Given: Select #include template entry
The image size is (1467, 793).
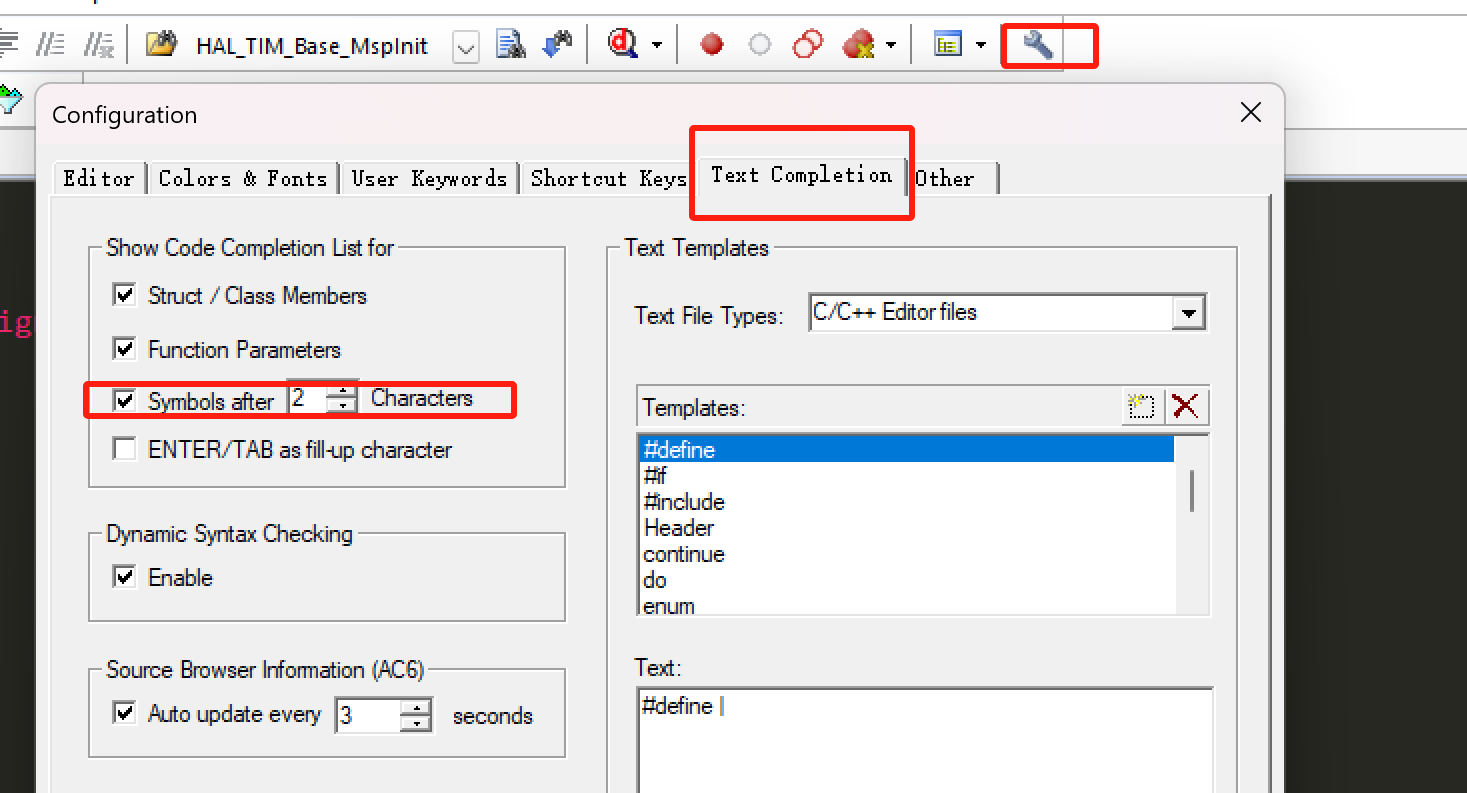Looking at the screenshot, I should (905, 502).
